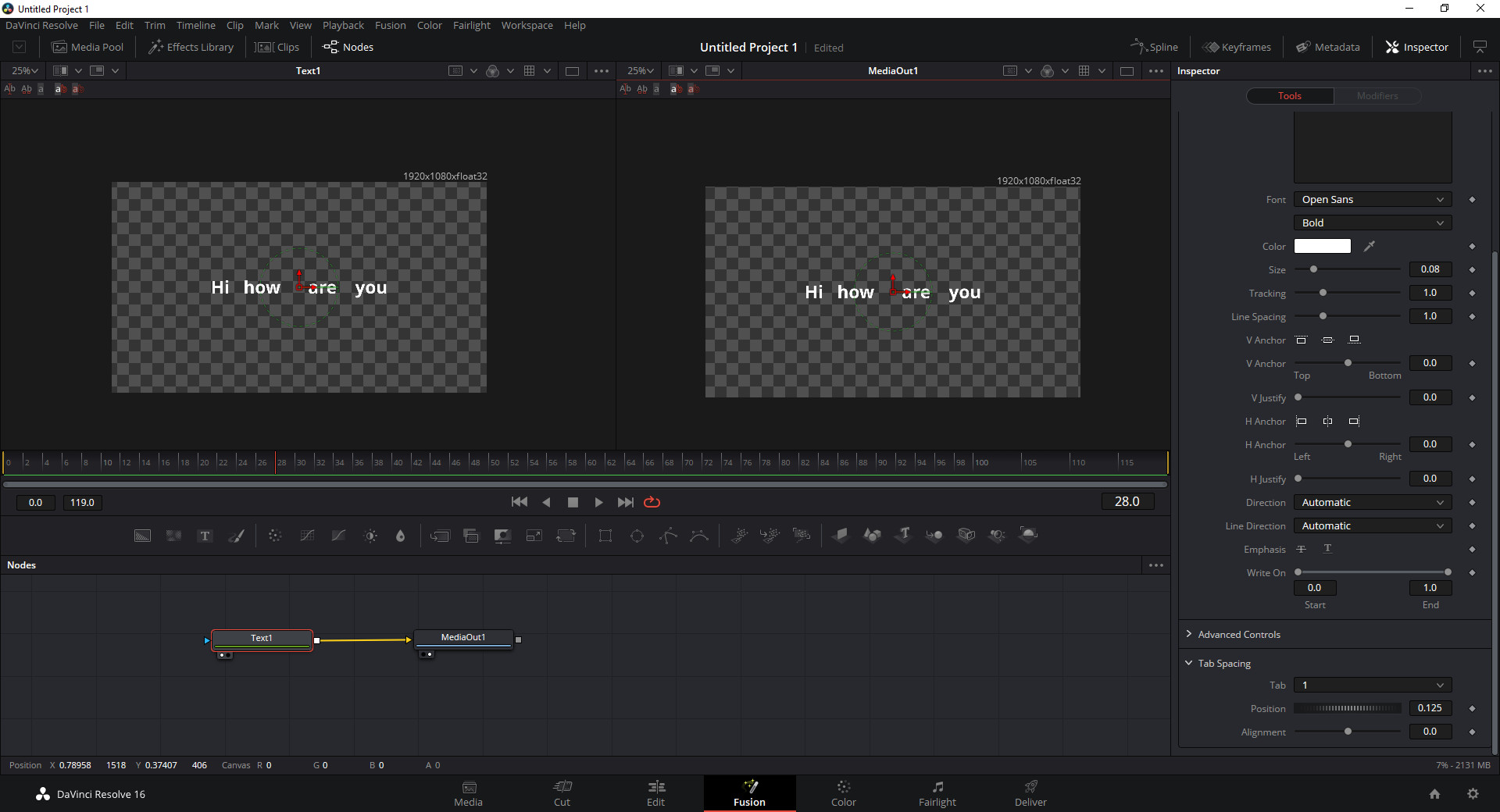Viewport: 1500px width, 812px height.
Task: Add an Image Plane 3D node
Action: 841,536
